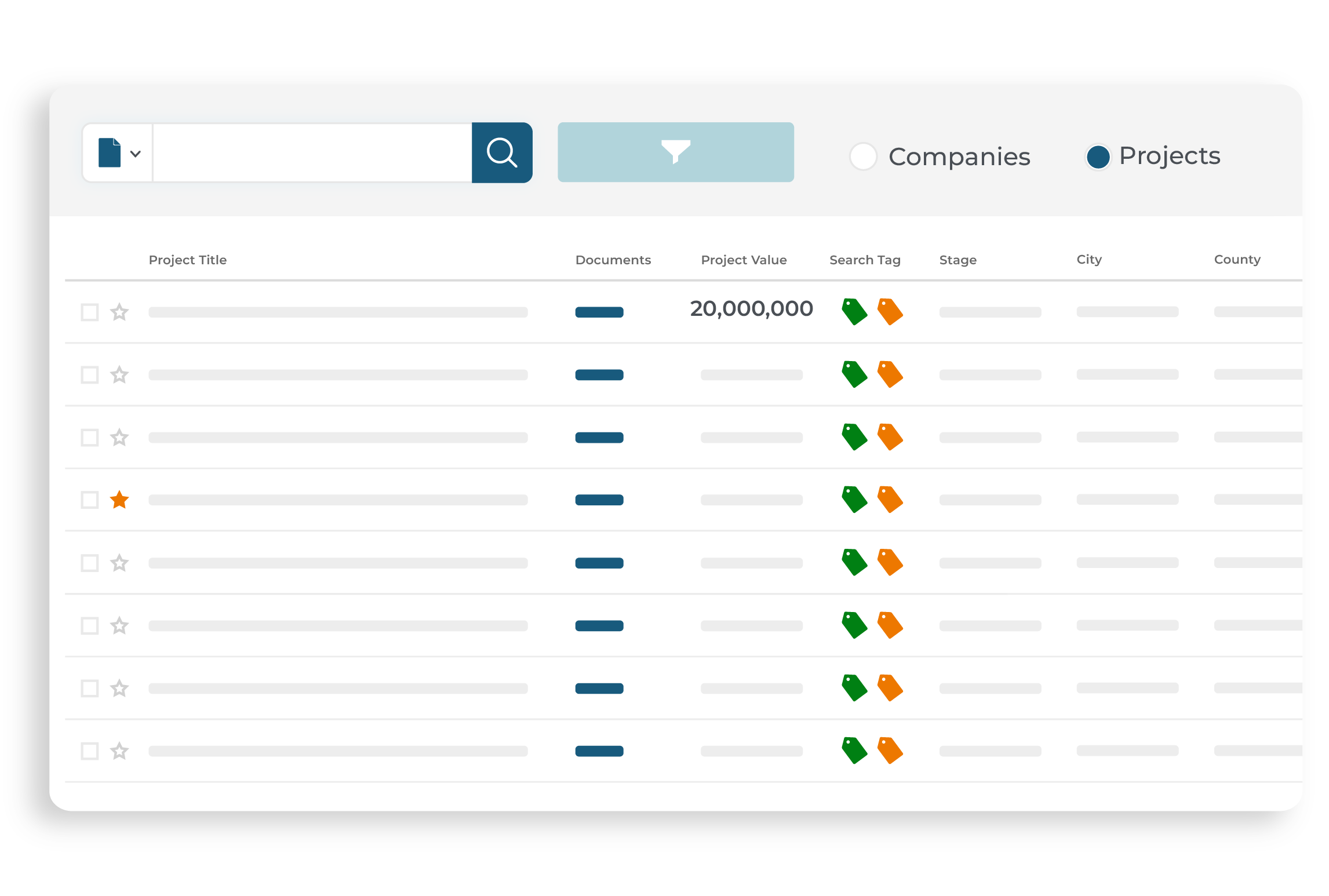1329x896 pixels.
Task: Open the documents bar in the 20,000,000 row
Action: (x=599, y=312)
